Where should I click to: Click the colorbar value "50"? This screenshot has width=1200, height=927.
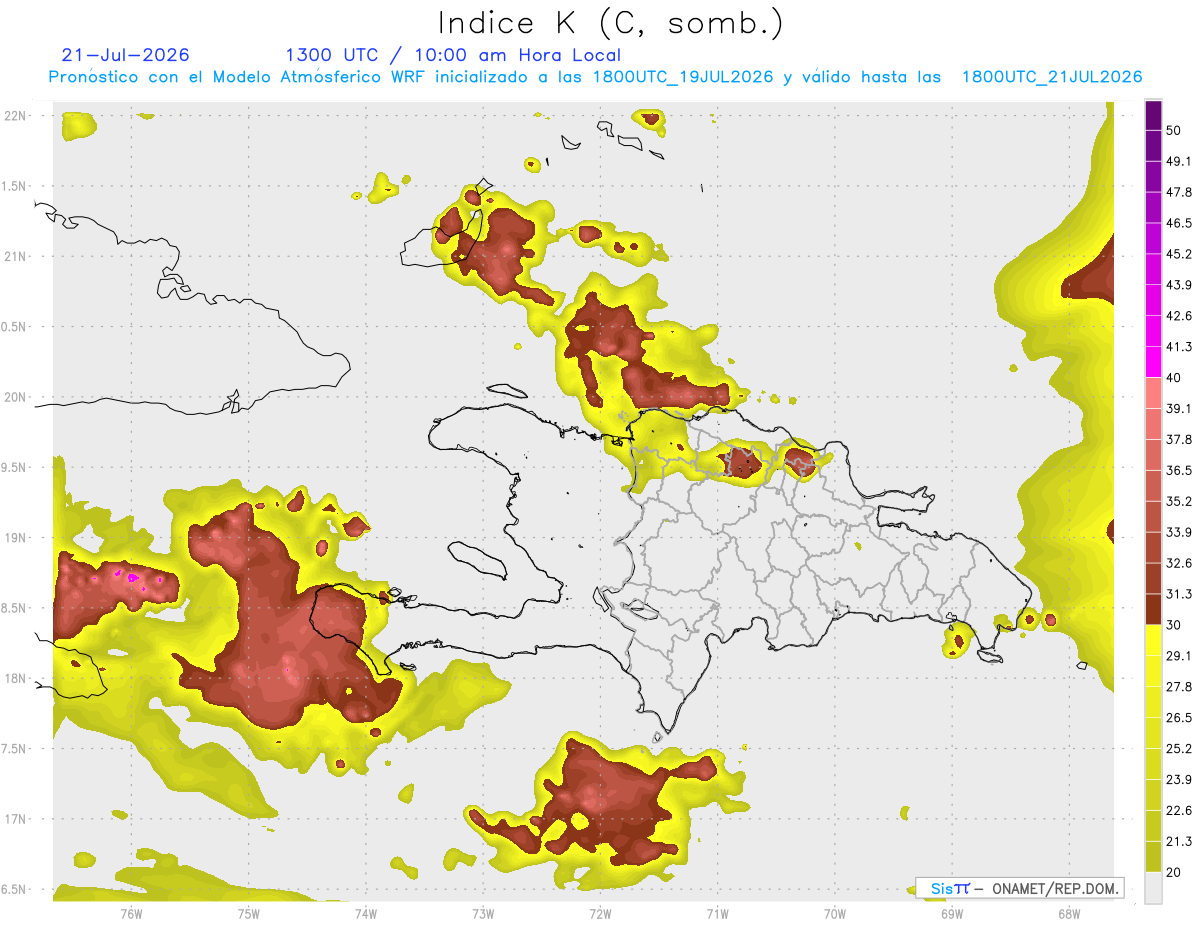click(x=1173, y=130)
